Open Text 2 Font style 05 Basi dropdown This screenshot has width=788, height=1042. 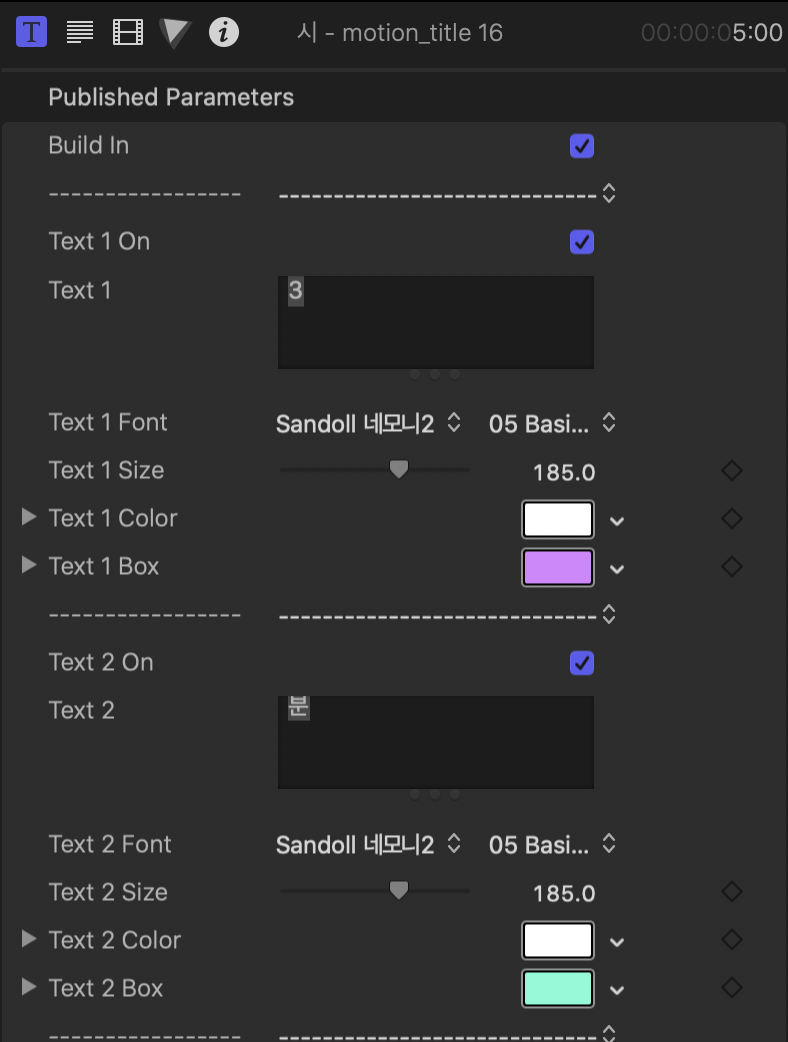552,845
